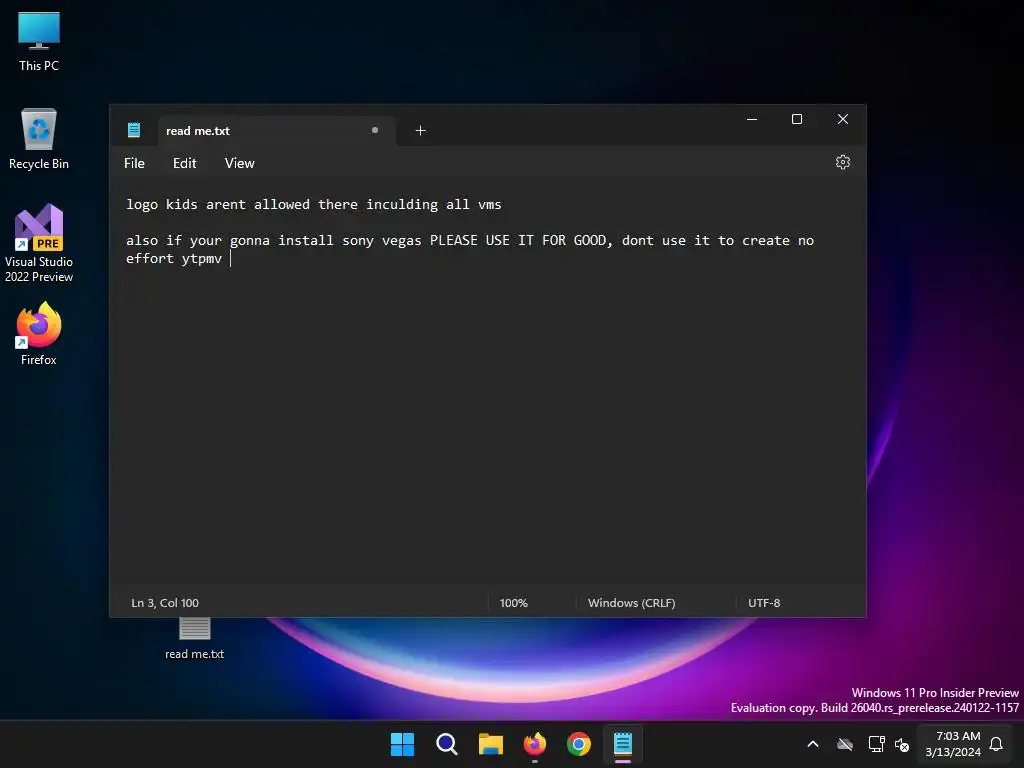
Task: Click the 100% zoom level in status bar
Action: (x=514, y=603)
